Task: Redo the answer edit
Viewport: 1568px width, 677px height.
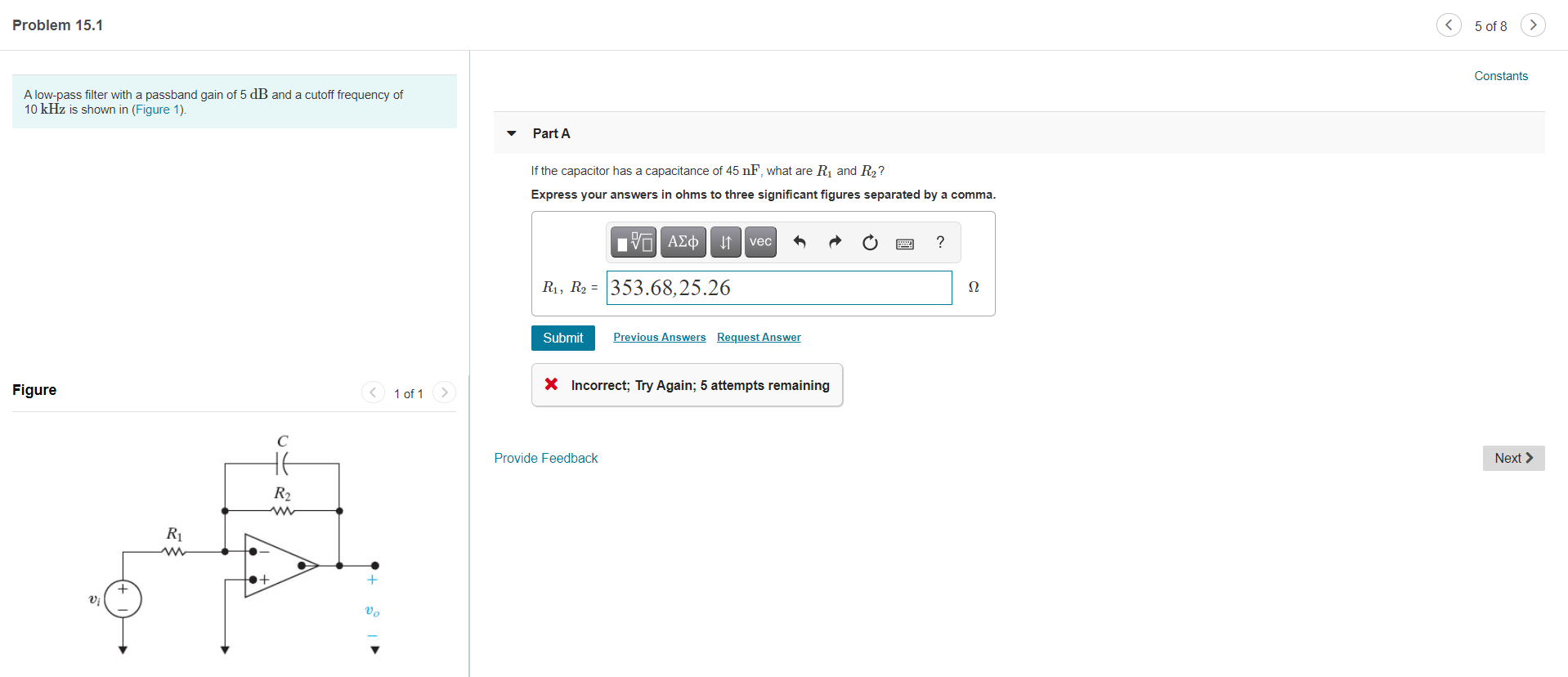Action: click(x=835, y=242)
